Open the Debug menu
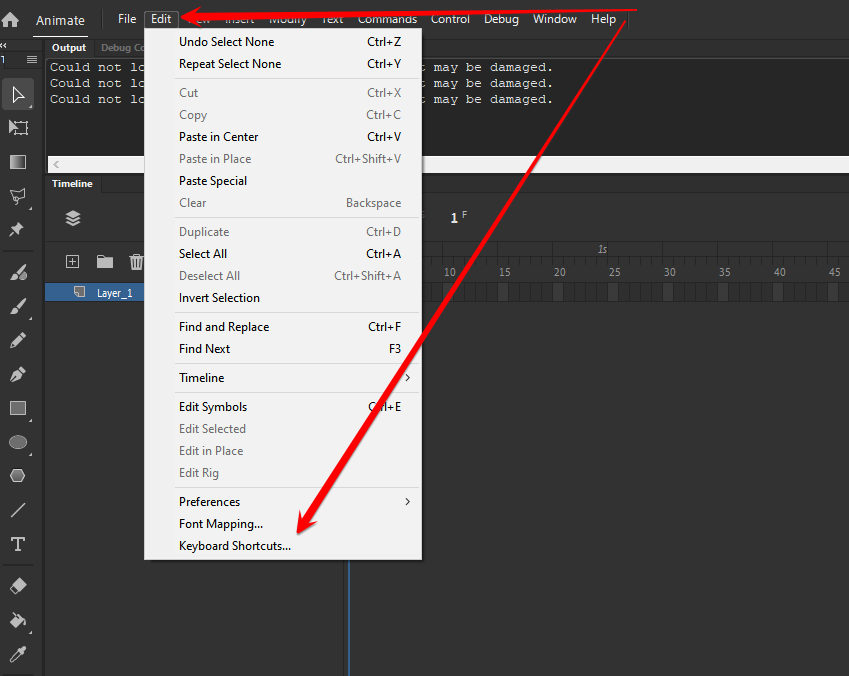Viewport: 849px width, 676px height. (x=501, y=19)
